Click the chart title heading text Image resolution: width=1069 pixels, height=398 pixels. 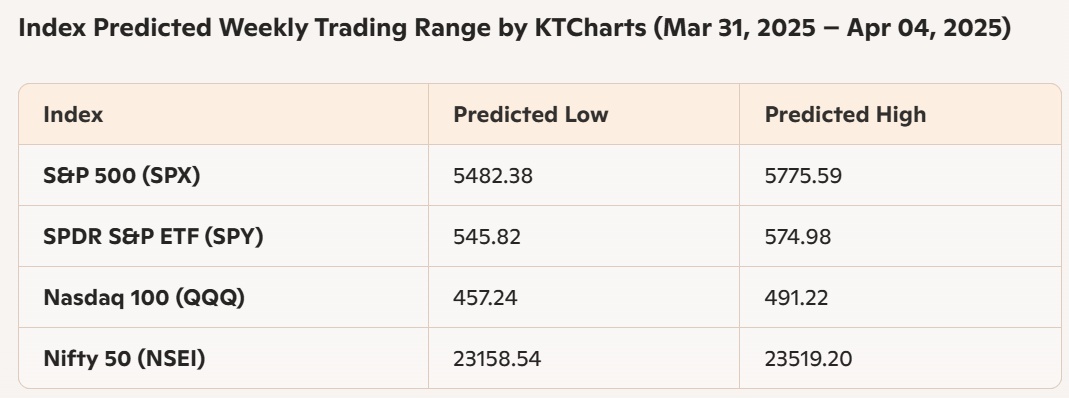(515, 29)
